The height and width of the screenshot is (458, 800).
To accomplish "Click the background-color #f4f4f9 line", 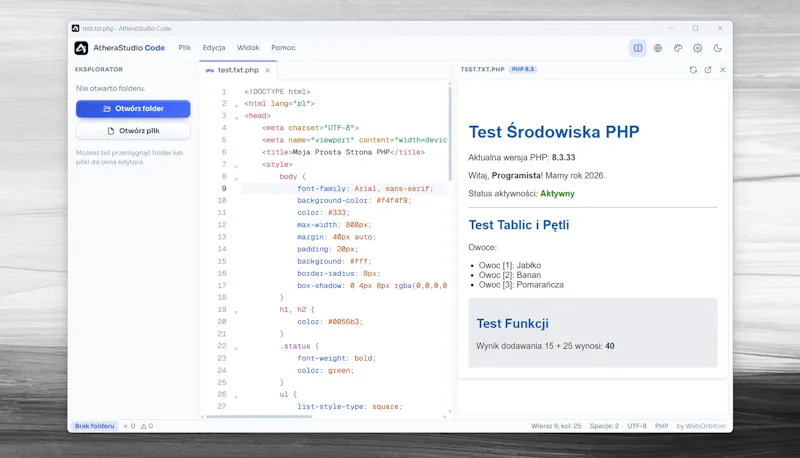I will (354, 200).
